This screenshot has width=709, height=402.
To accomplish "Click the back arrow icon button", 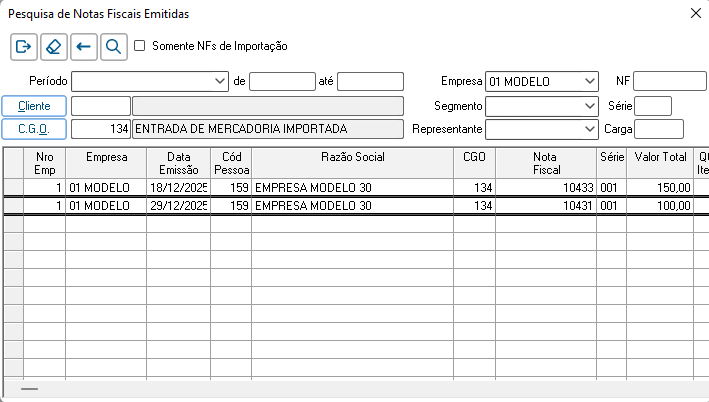I will [84, 46].
